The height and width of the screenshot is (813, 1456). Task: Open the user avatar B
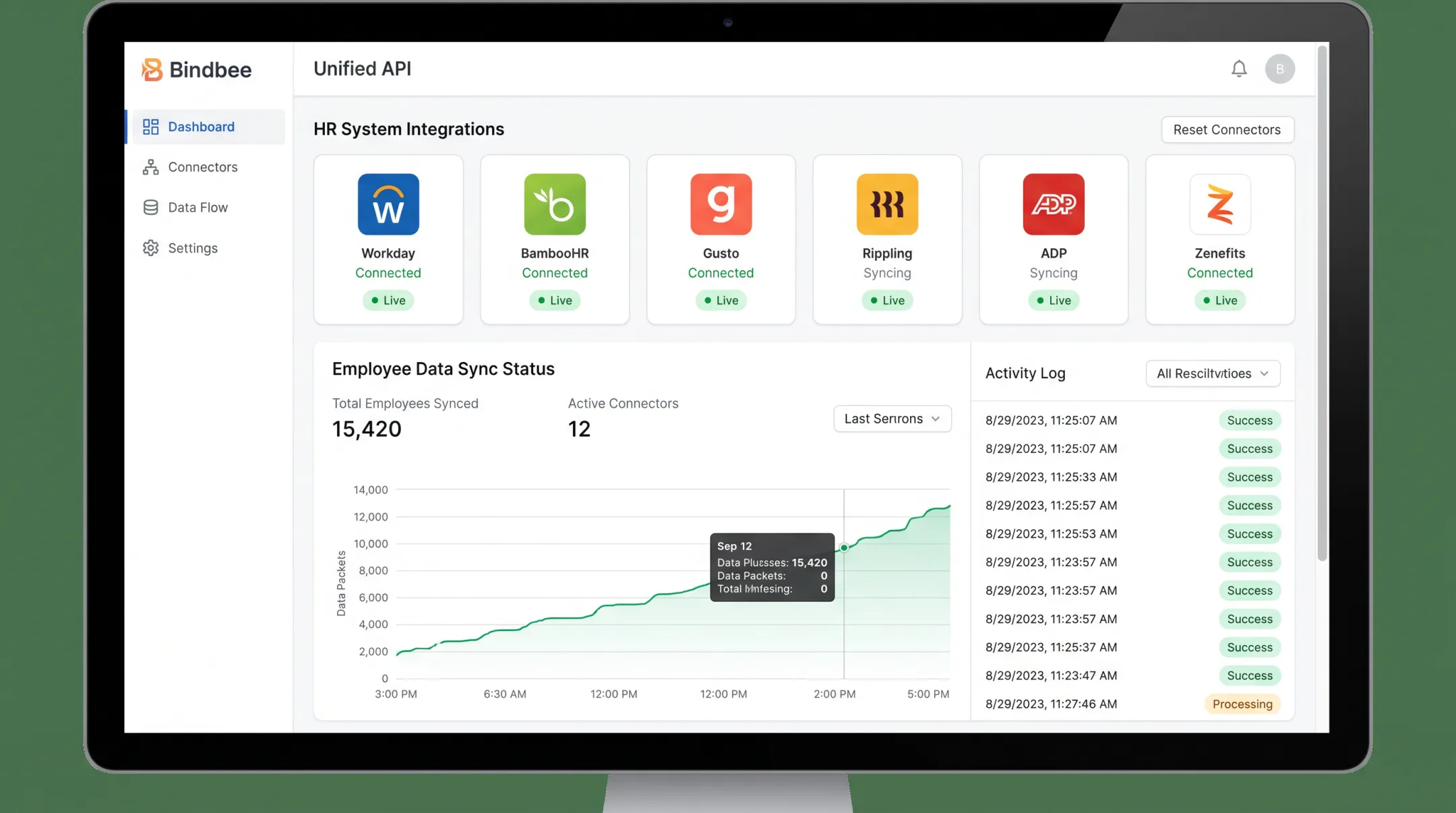pyautogui.click(x=1279, y=69)
